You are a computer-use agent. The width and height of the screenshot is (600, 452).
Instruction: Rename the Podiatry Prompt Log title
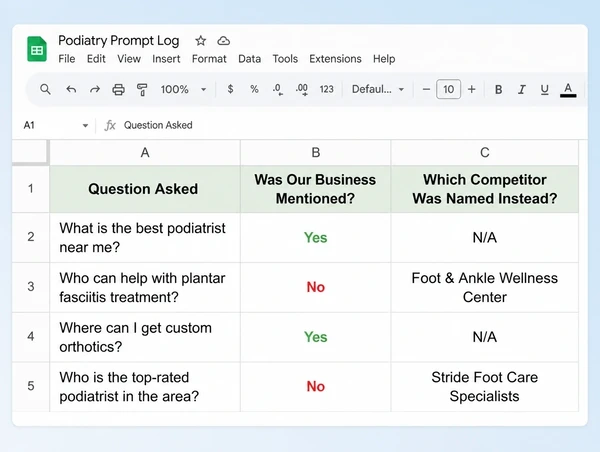(x=119, y=41)
